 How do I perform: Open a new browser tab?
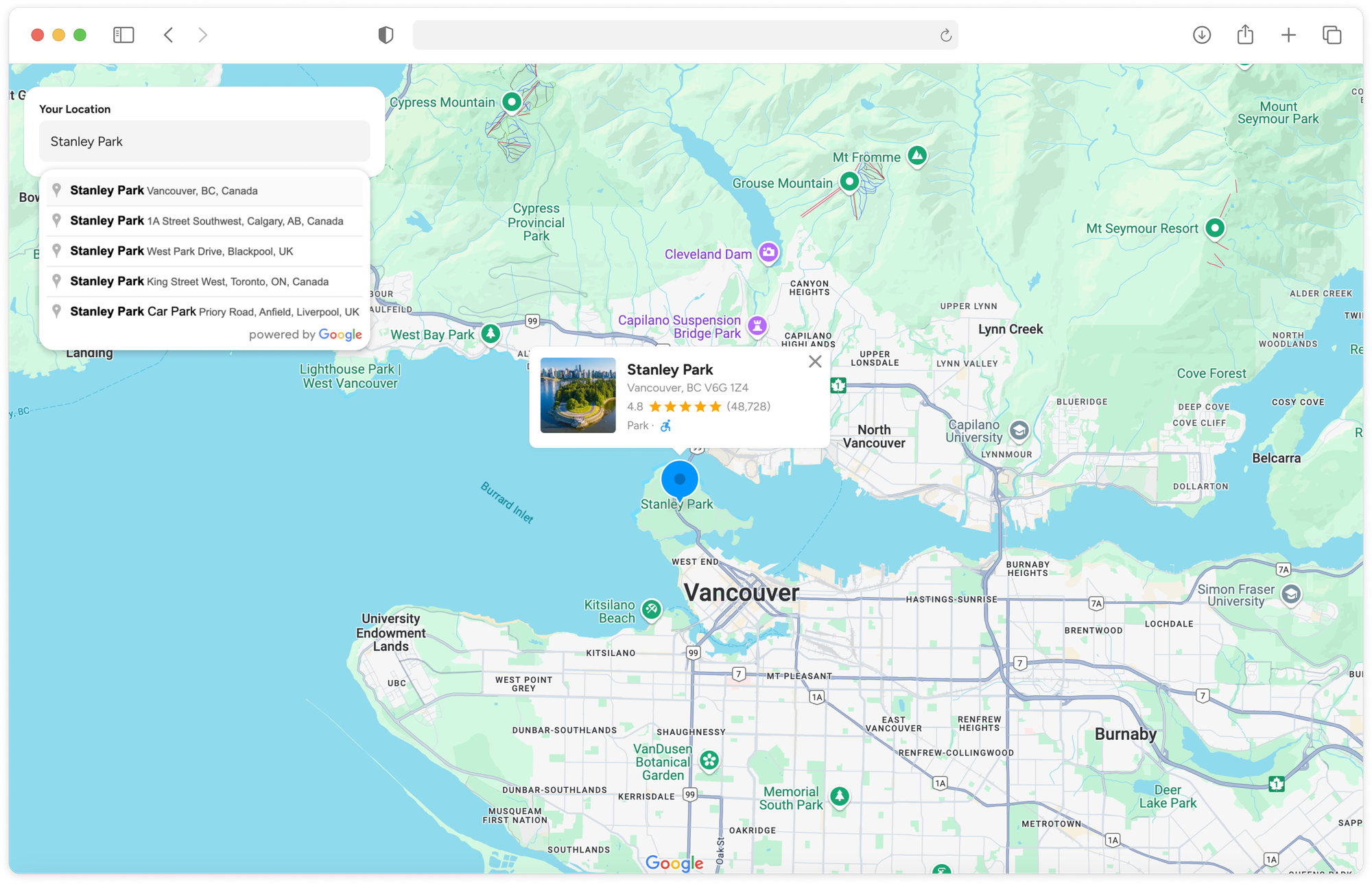coord(1288,34)
